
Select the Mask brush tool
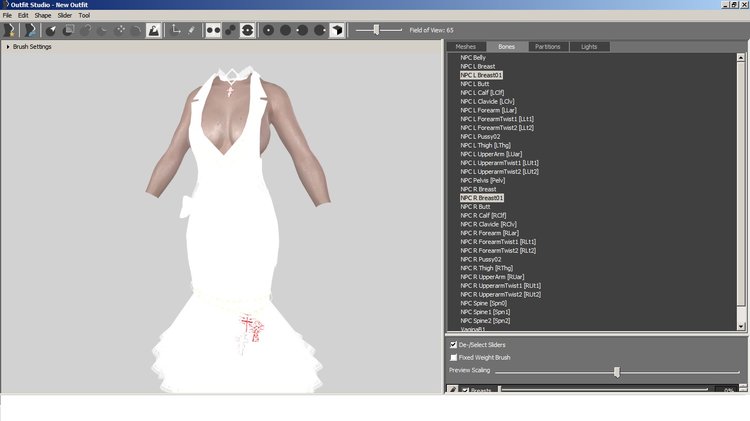tap(68, 30)
